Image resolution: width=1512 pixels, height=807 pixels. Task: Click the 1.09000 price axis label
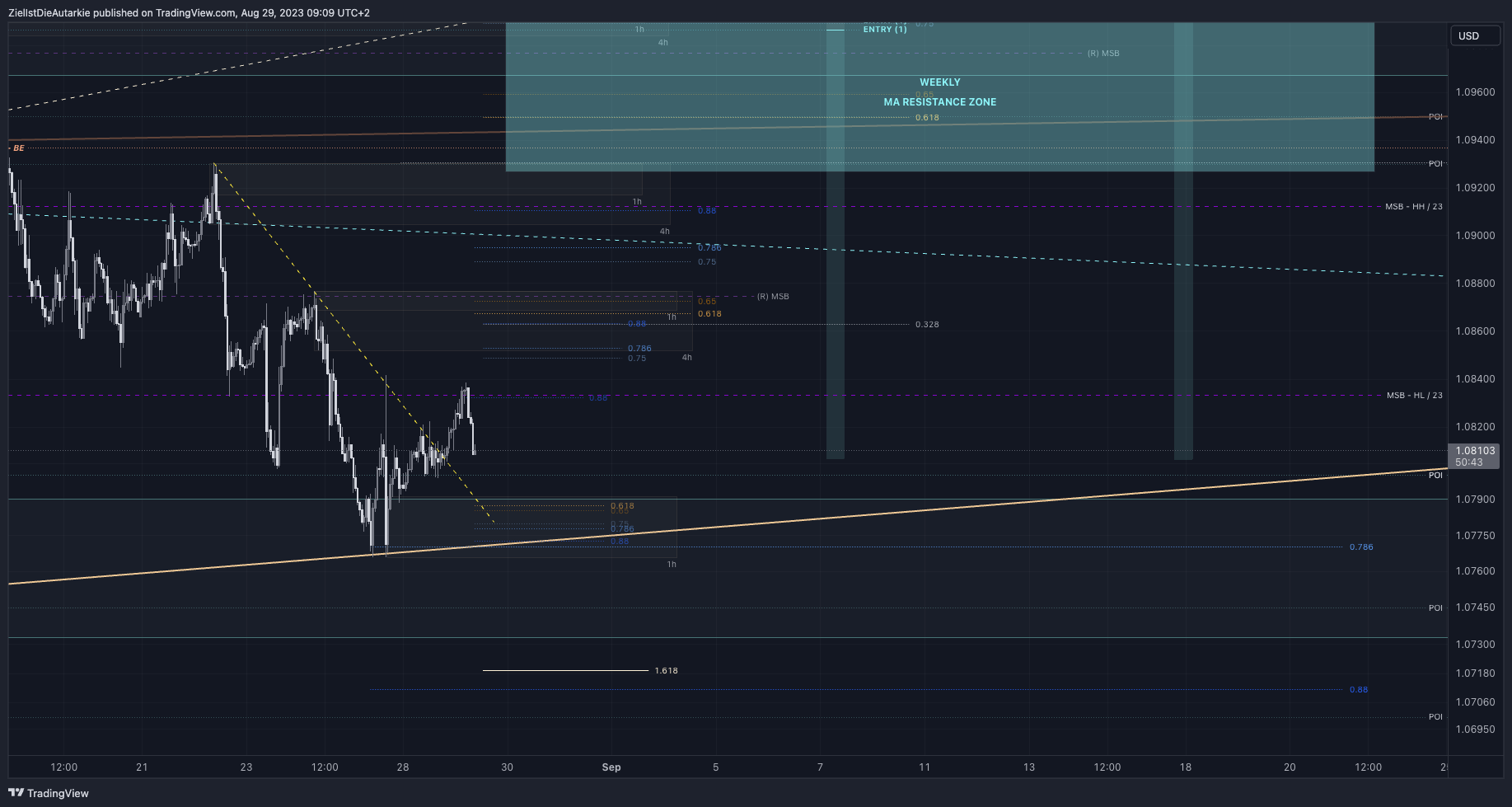tap(1475, 236)
